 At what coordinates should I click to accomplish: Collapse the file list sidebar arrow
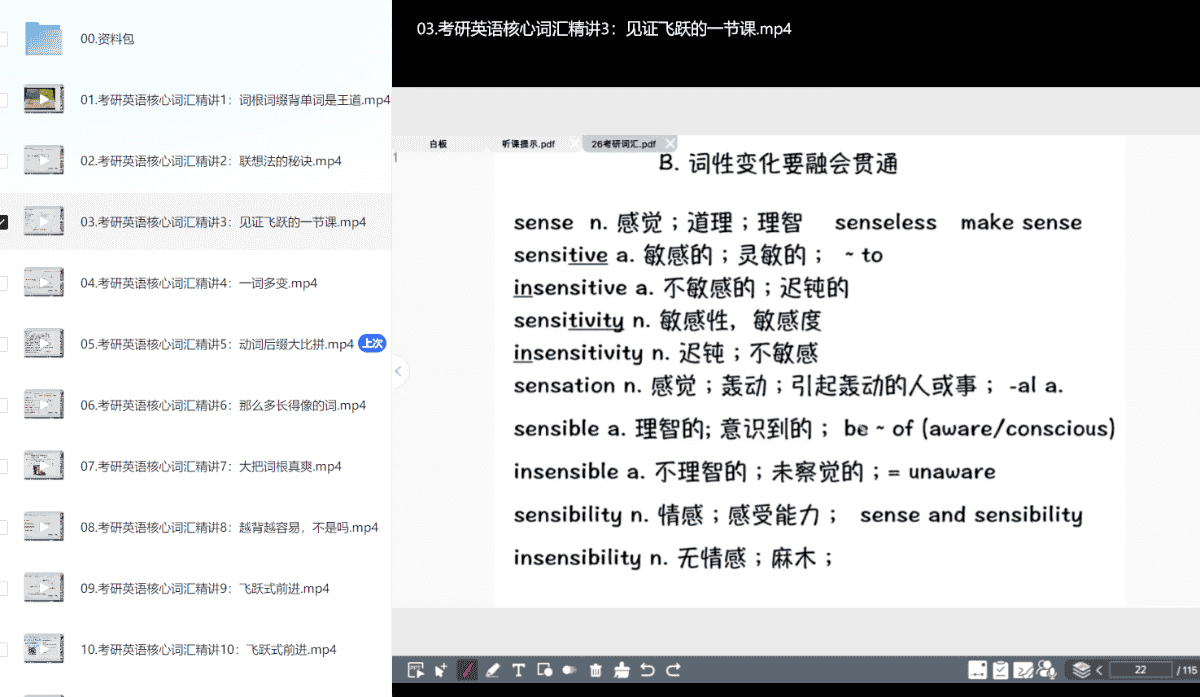[x=398, y=372]
